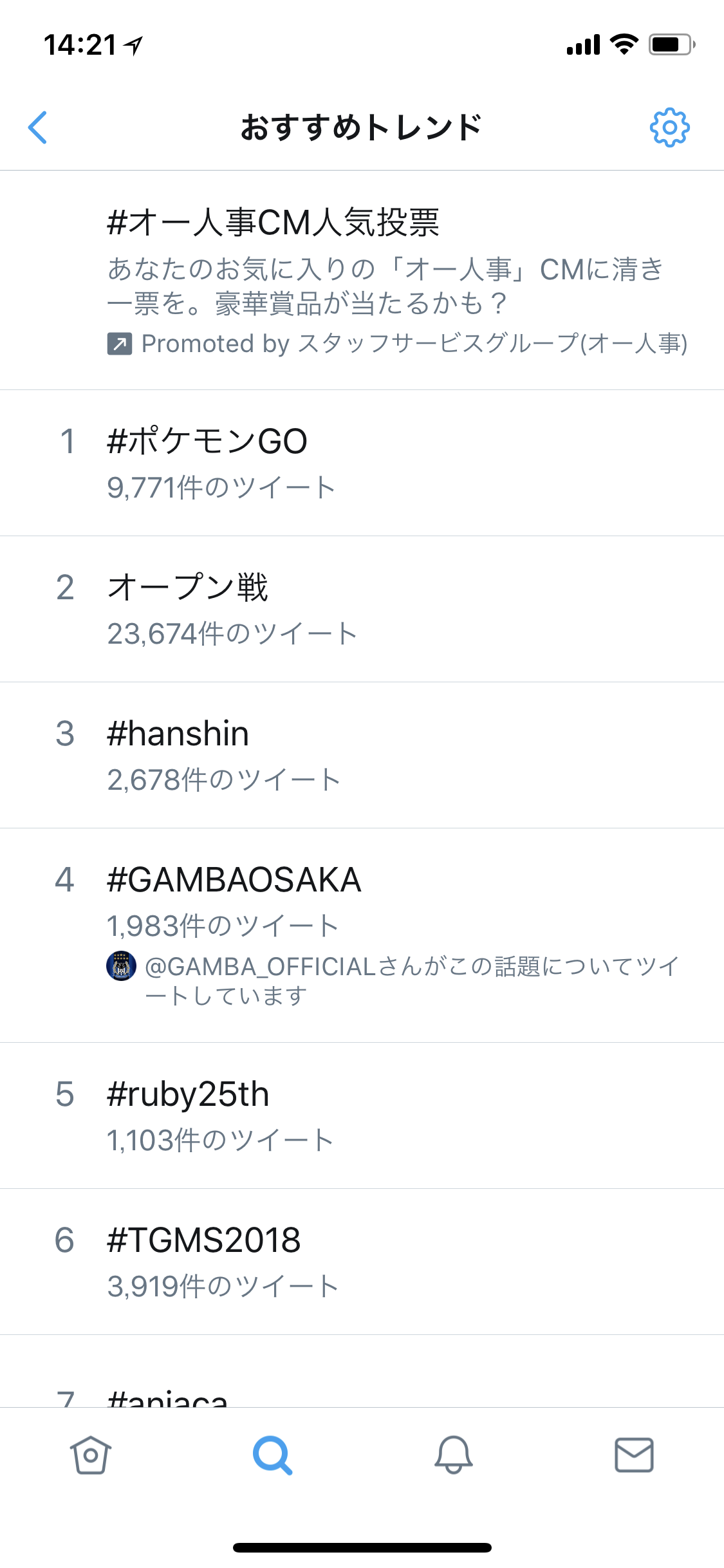
Task: Go to the Home tab icon
Action: coord(91,1455)
